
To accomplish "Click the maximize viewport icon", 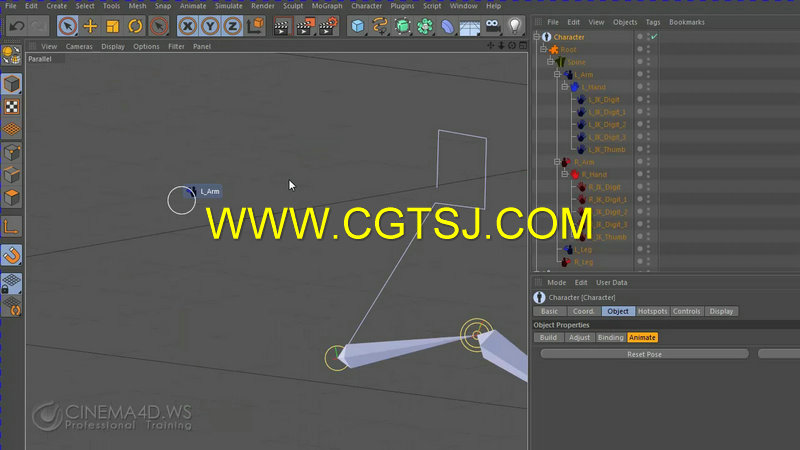I will tap(523, 46).
